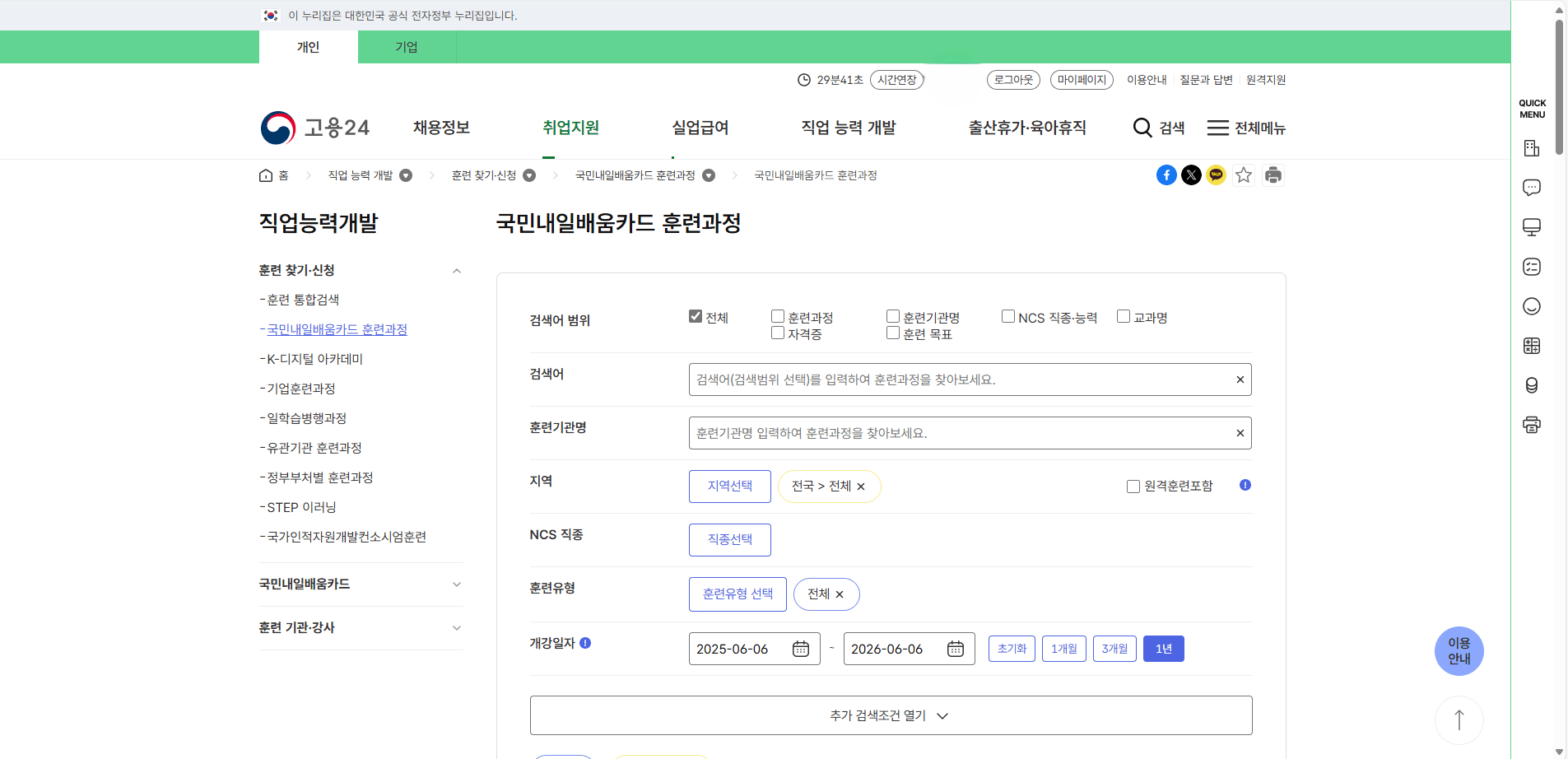Open the 실업급여 menu
Image resolution: width=1568 pixels, height=759 pixels.
coord(699,128)
